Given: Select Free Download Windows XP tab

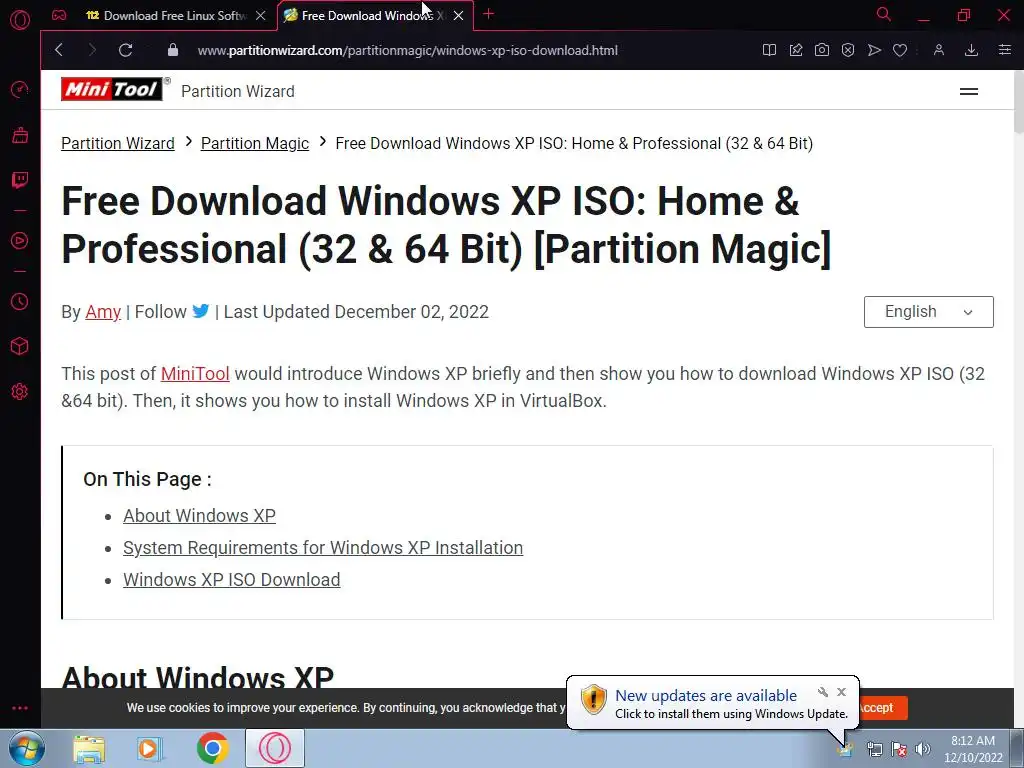Looking at the screenshot, I should coord(366,15).
